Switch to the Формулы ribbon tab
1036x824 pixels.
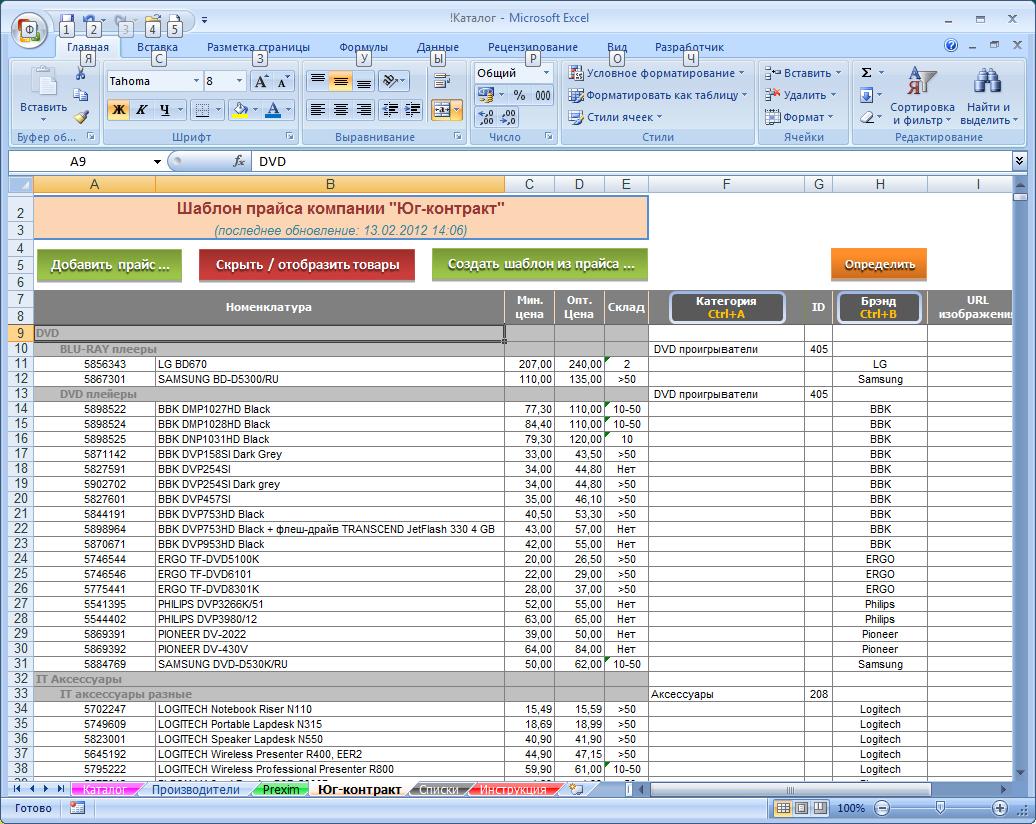[x=363, y=47]
